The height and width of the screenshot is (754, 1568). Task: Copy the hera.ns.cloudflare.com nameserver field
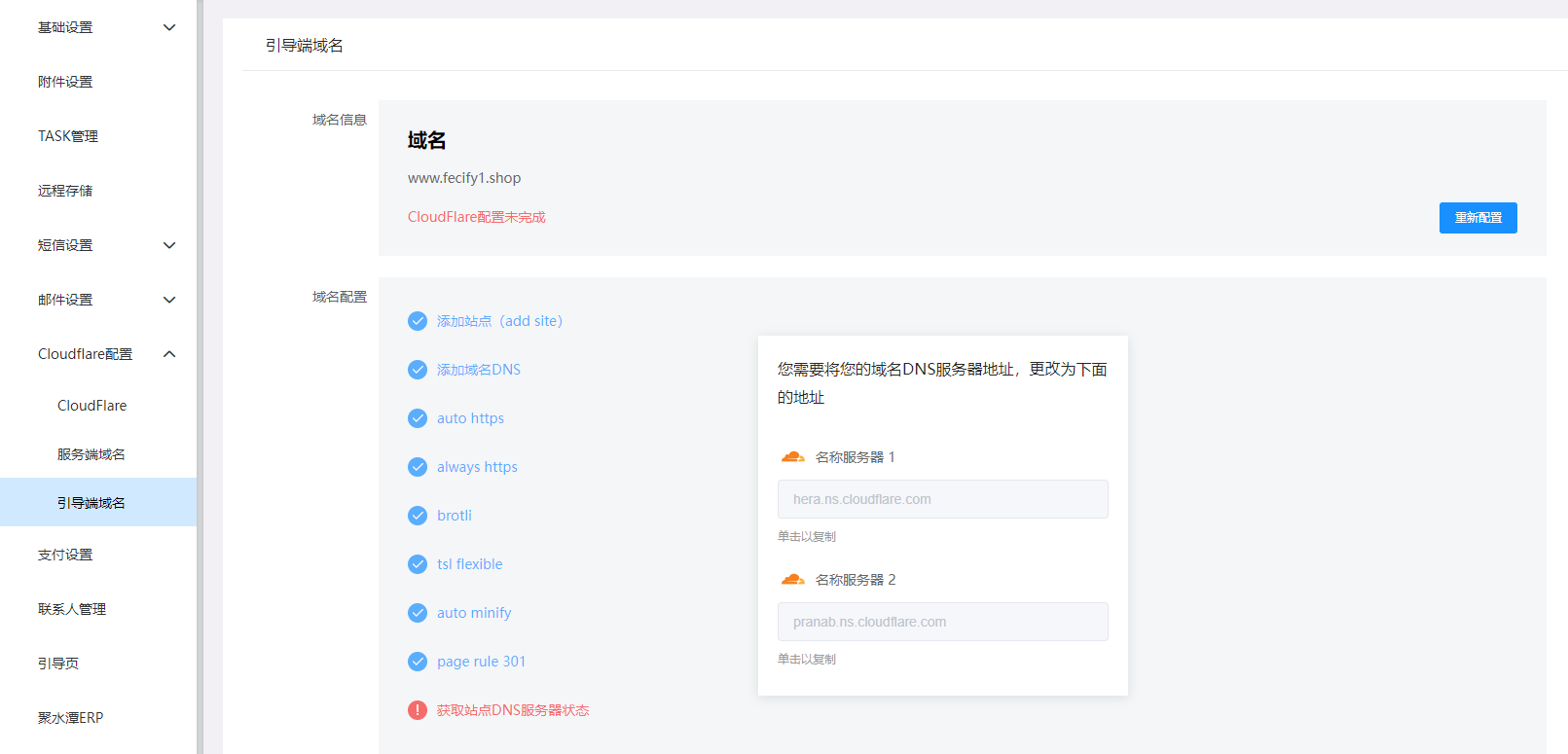pos(942,499)
